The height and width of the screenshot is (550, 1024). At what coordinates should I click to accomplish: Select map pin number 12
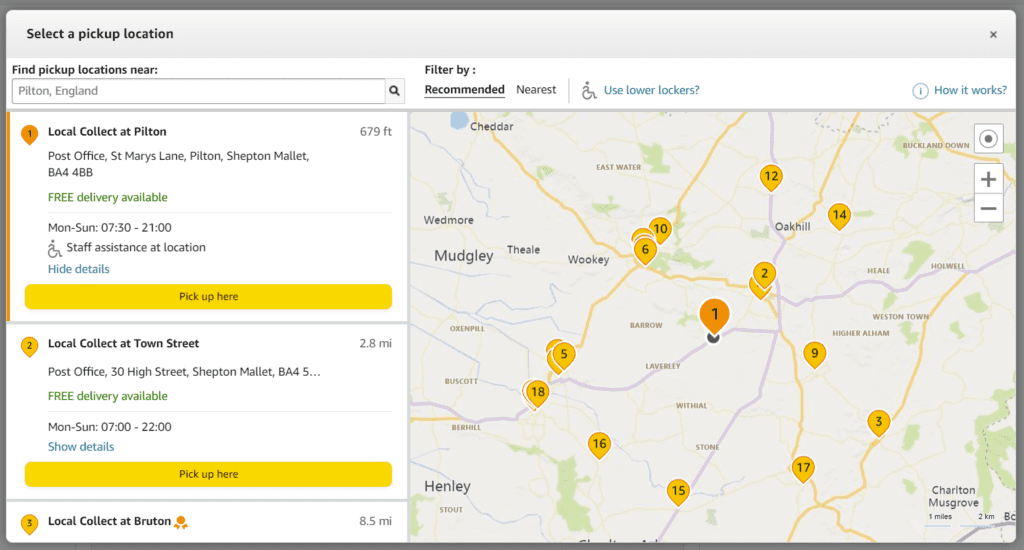pos(771,177)
